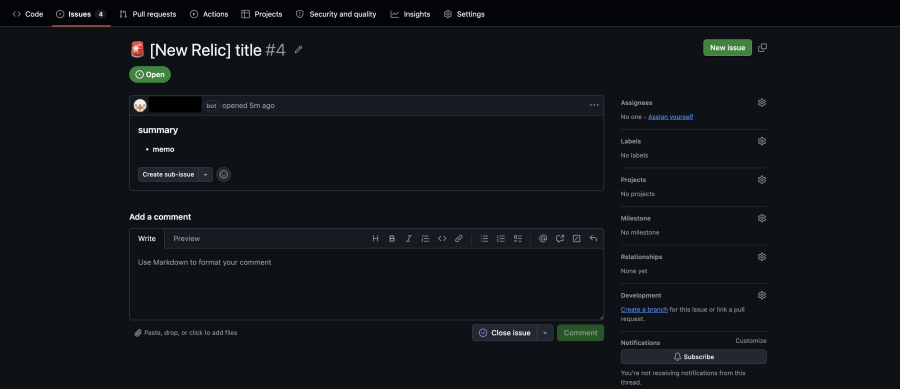Go to the Insights tab
Image resolution: width=900 pixels, height=389 pixels.
[x=410, y=14]
